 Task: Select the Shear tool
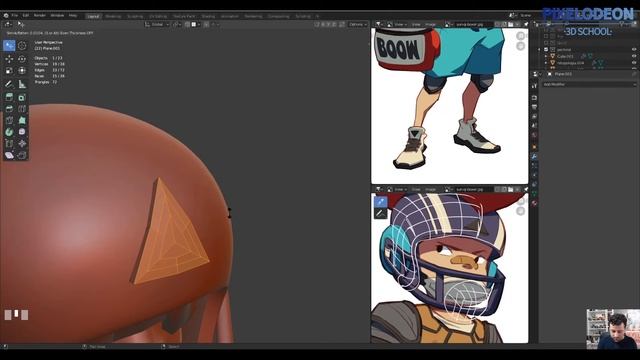(9, 155)
